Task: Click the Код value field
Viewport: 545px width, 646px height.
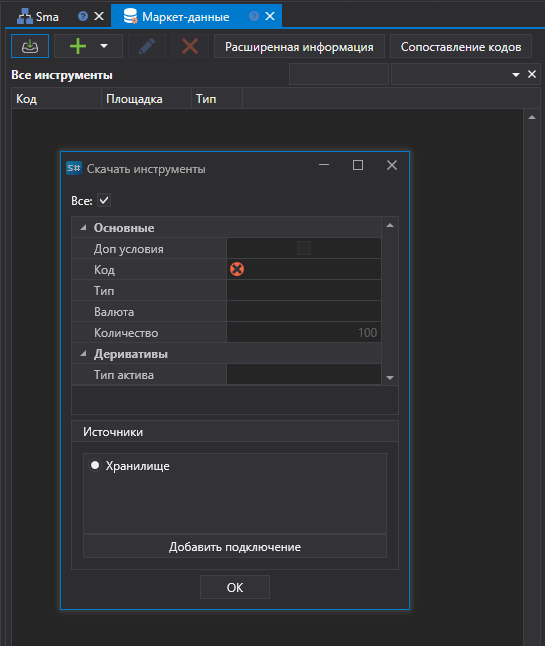Action: point(304,269)
